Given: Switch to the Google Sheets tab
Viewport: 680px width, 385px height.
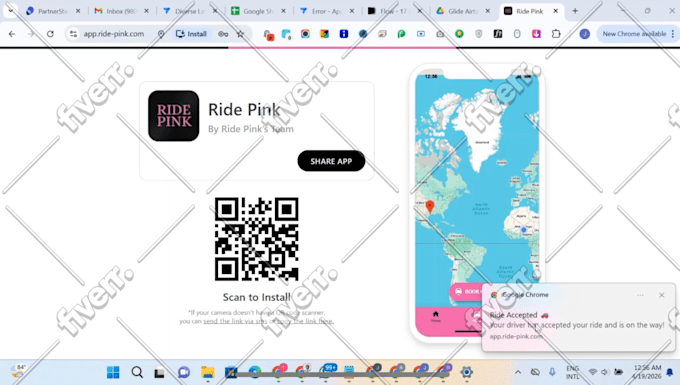Looking at the screenshot, I should coord(258,11).
